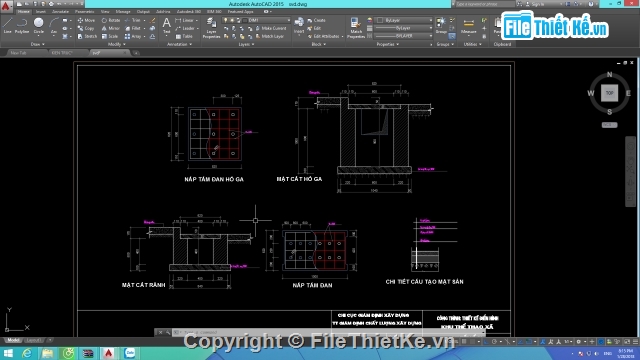Click the Make Current layer button
The height and width of the screenshot is (360, 640).
tap(271, 28)
